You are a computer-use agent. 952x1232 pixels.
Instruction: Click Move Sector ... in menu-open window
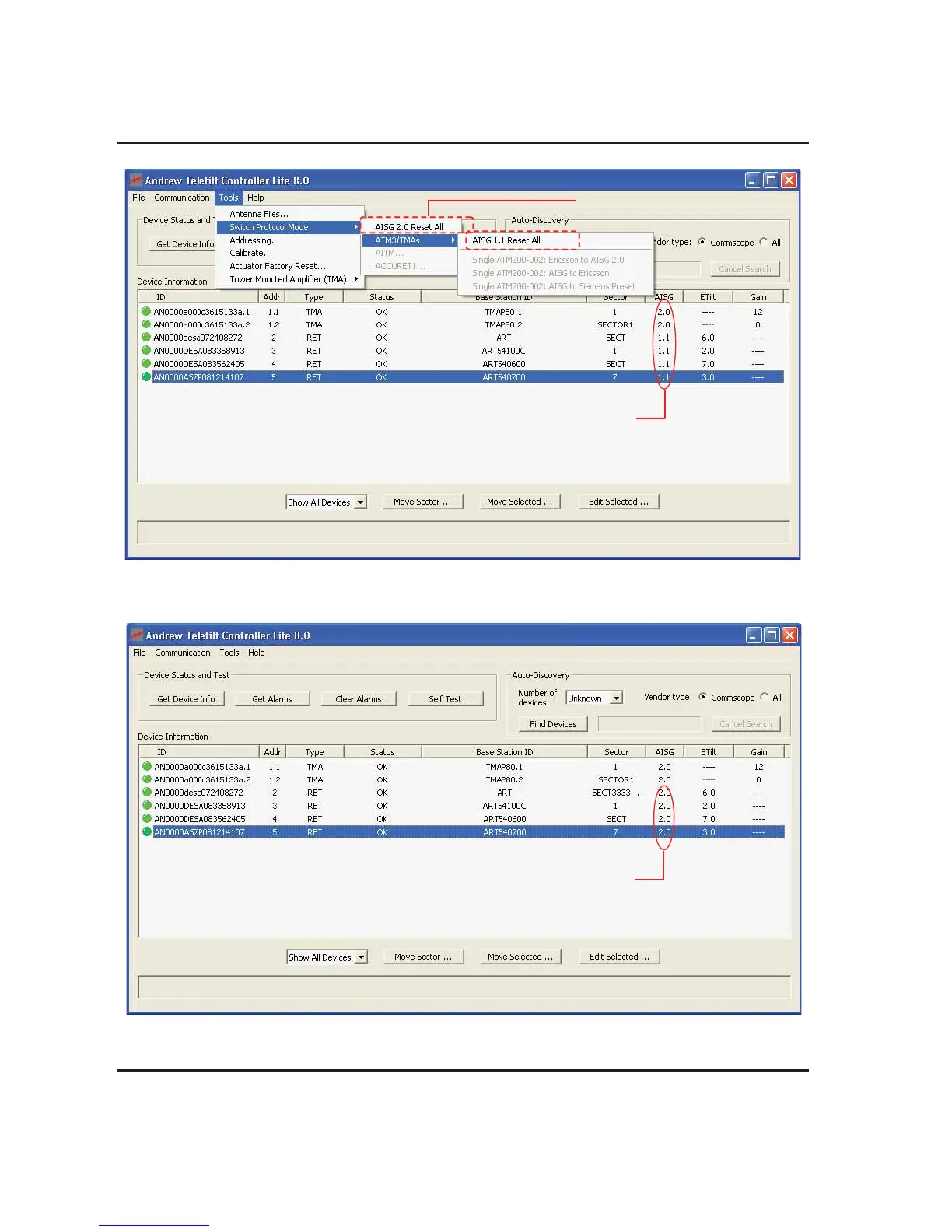[x=422, y=502]
